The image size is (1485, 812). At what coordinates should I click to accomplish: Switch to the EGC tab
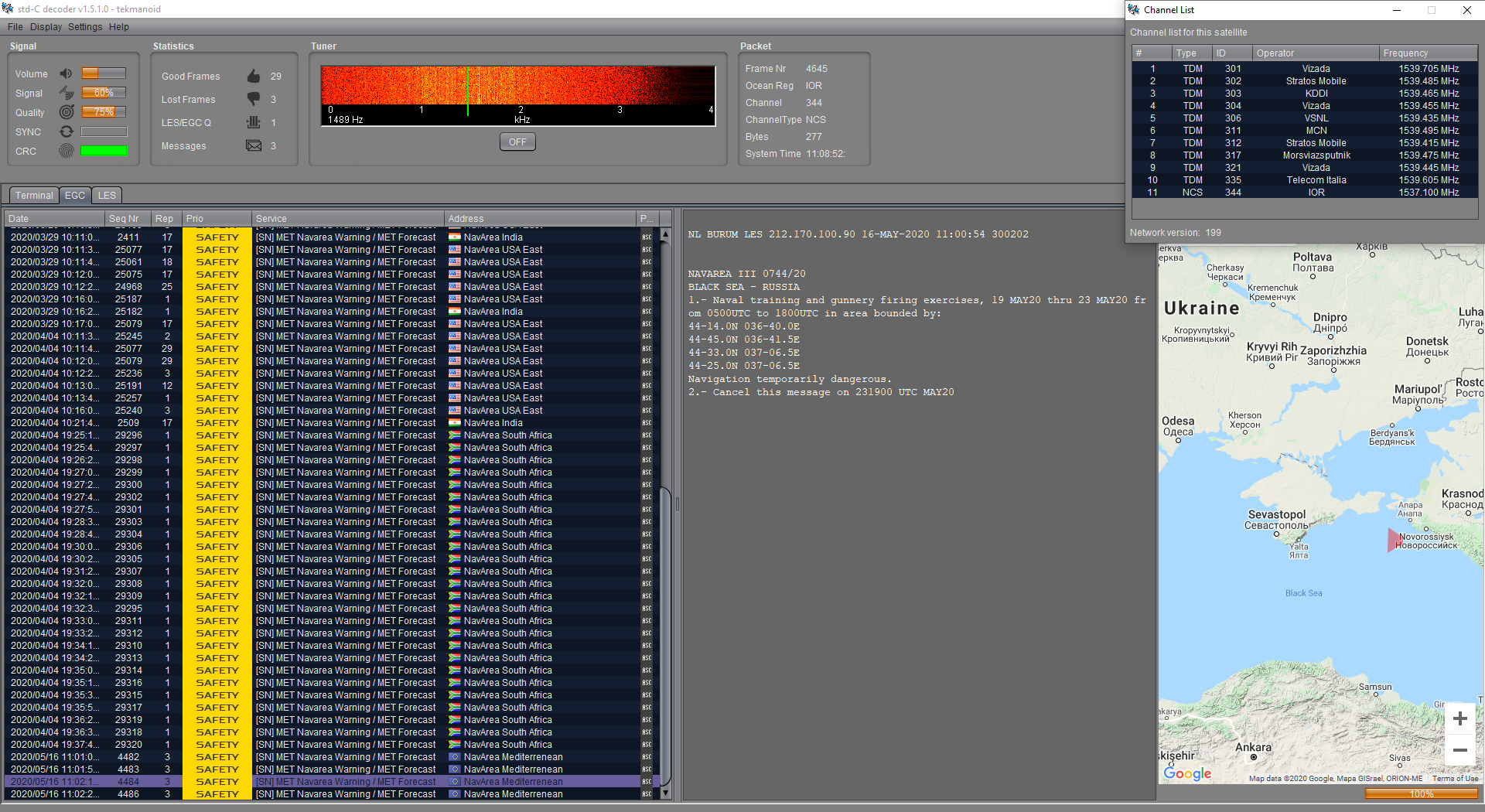point(75,195)
